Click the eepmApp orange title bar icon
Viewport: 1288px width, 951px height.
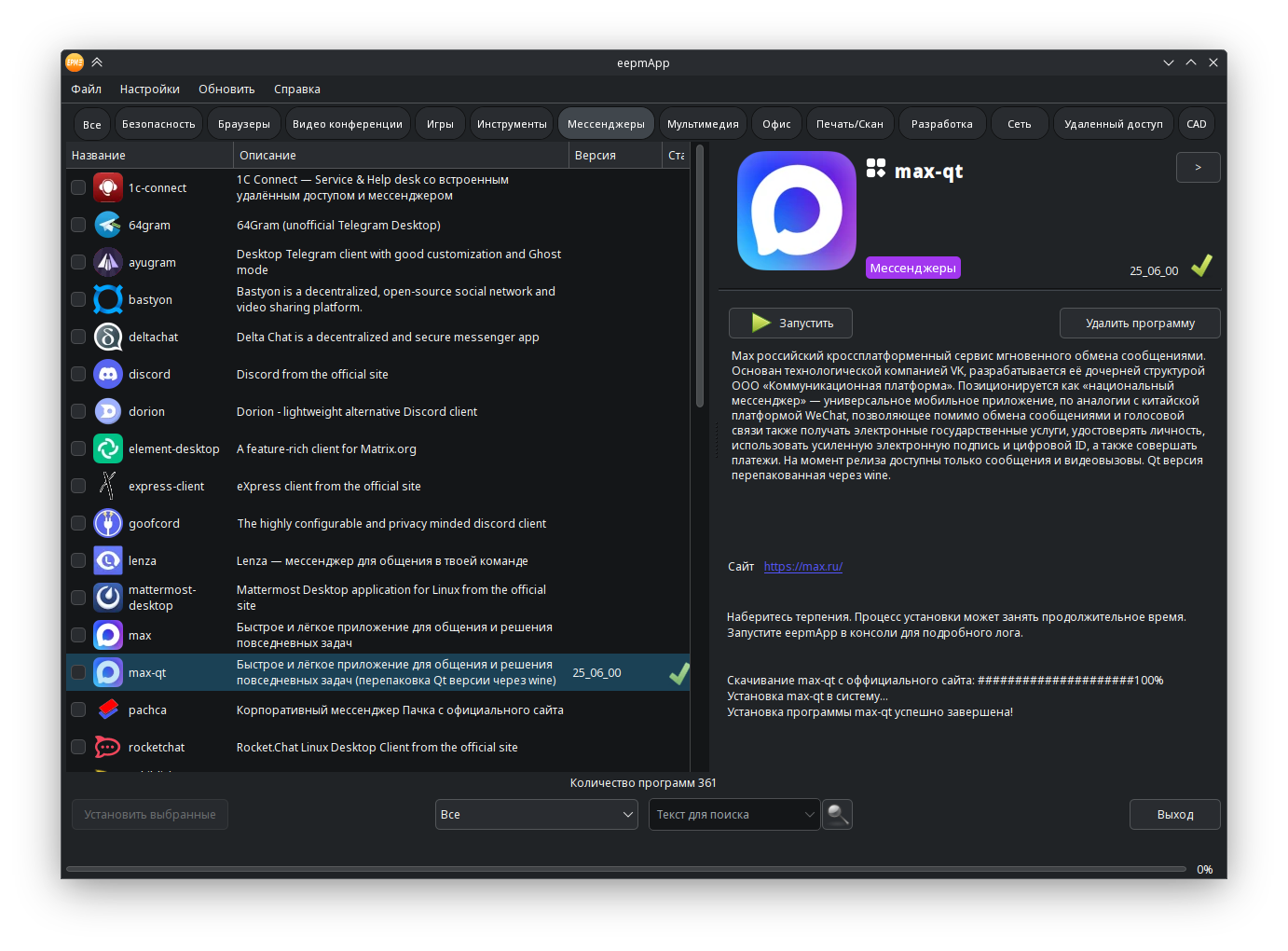point(75,62)
